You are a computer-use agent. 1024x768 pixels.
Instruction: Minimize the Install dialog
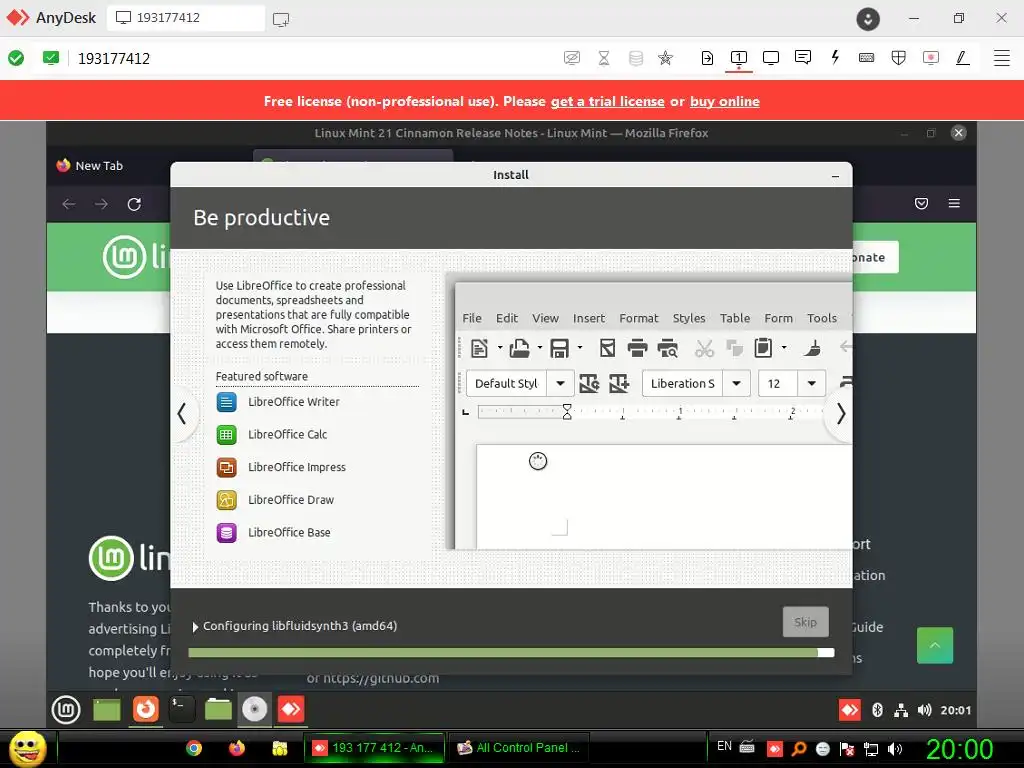pyautogui.click(x=835, y=176)
